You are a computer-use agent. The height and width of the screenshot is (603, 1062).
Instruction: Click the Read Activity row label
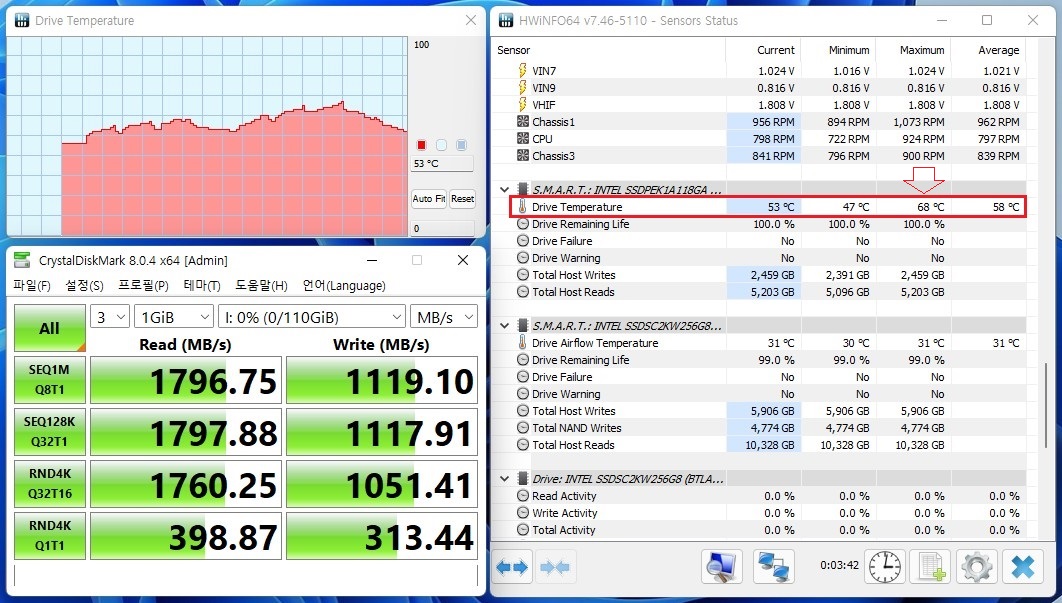(564, 496)
